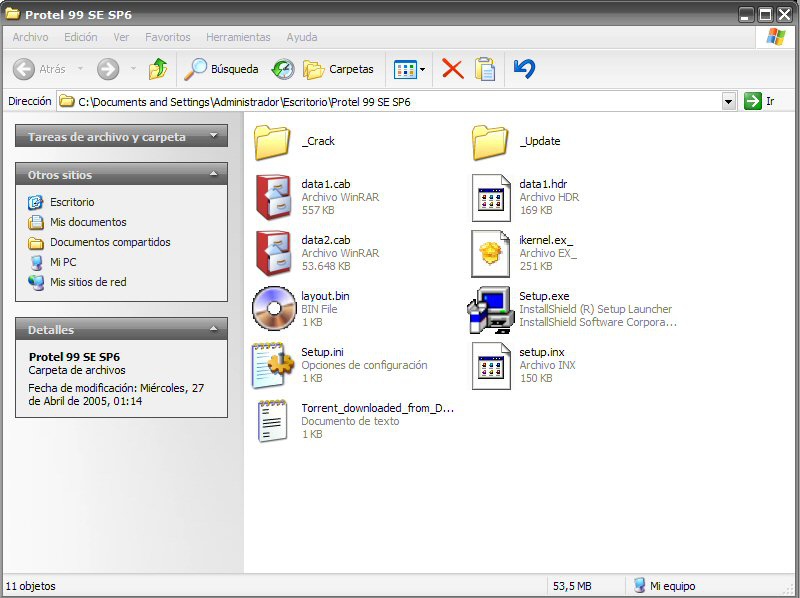Click the "53.648 KB" size text

tap(326, 266)
